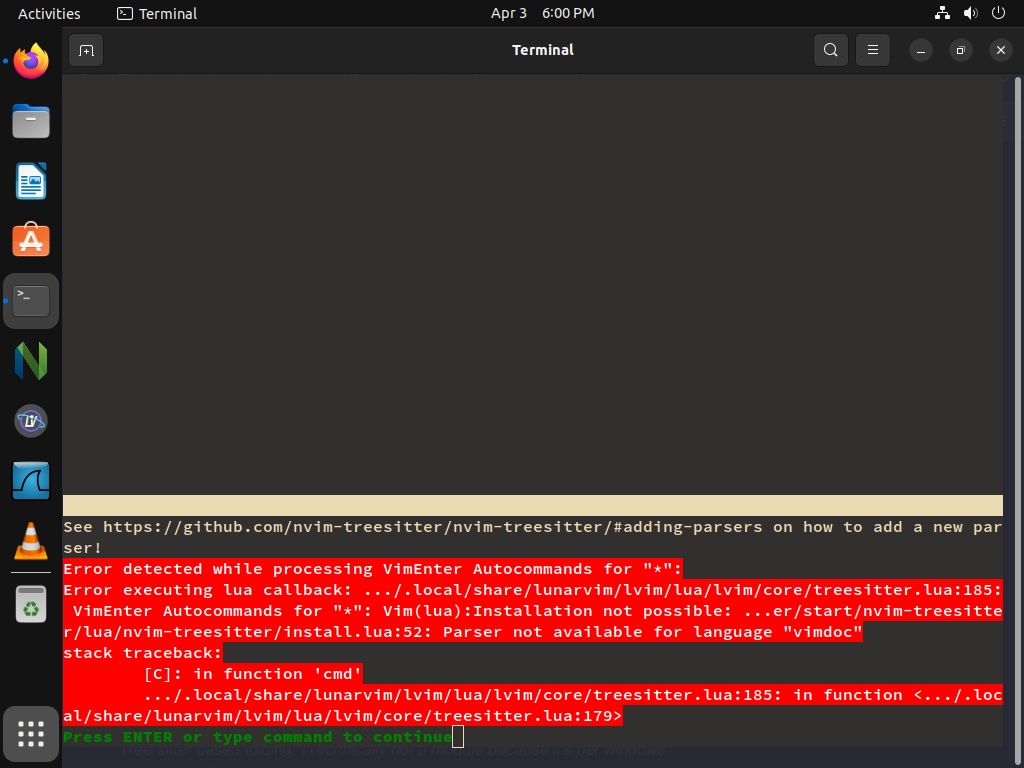Launch LibreOffice Writer from dock
The image size is (1024, 768).
pyautogui.click(x=31, y=181)
